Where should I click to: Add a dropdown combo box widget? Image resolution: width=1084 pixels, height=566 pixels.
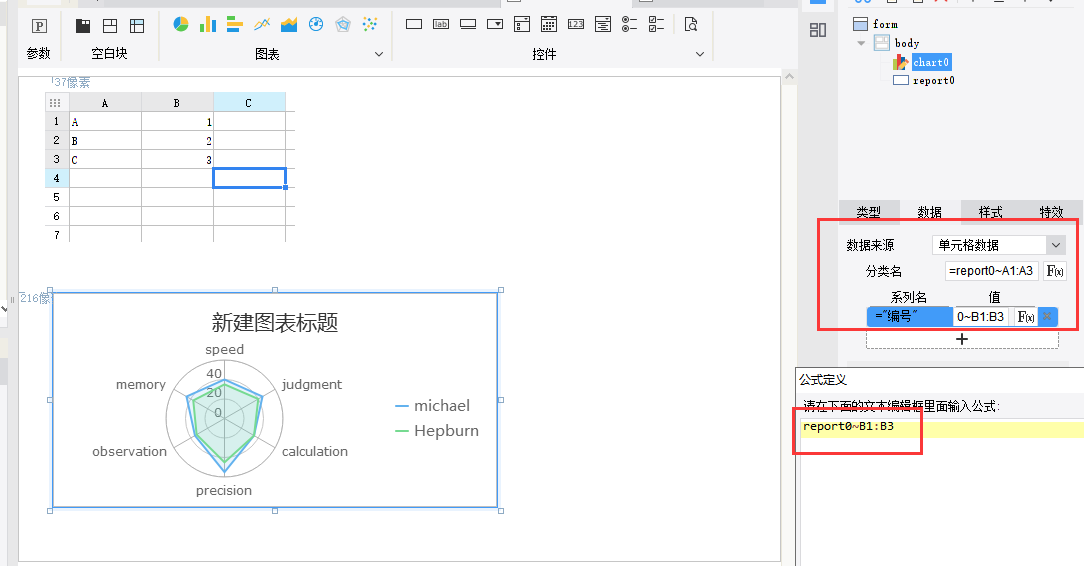pyautogui.click(x=495, y=24)
